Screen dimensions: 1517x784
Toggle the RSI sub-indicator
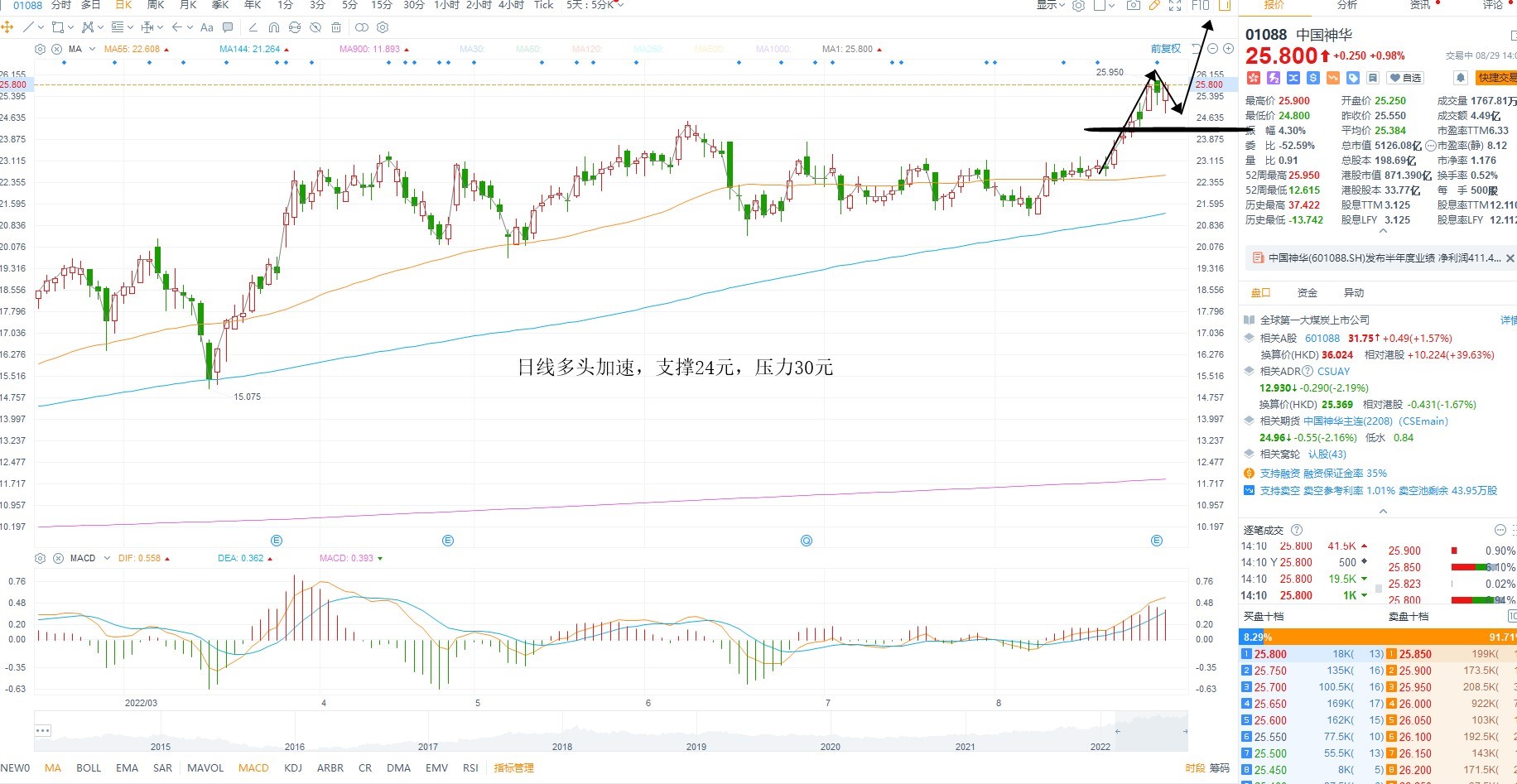(470, 767)
